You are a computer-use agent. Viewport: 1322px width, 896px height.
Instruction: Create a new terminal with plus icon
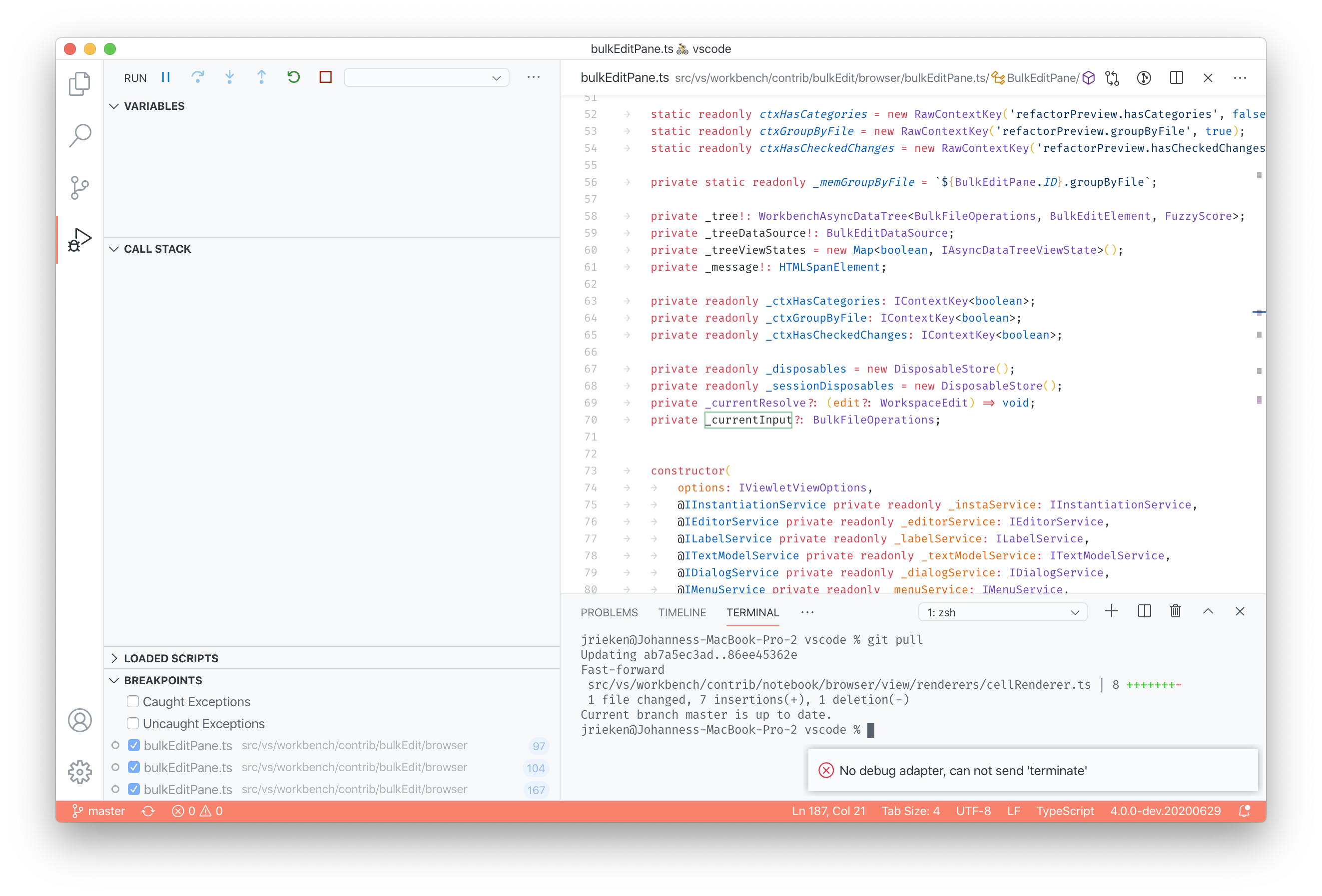click(x=1112, y=612)
